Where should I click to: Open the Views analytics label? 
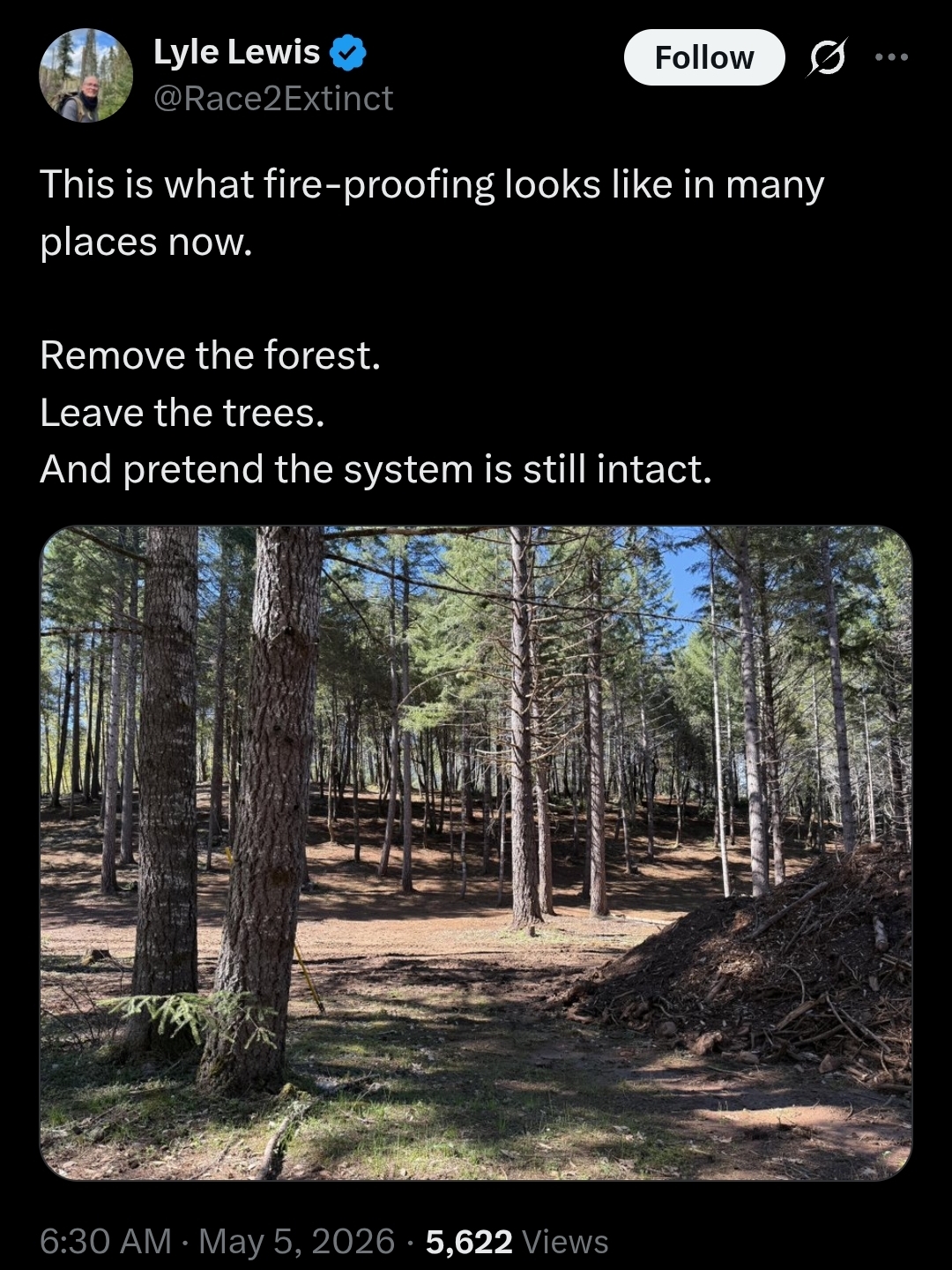coord(565,1242)
